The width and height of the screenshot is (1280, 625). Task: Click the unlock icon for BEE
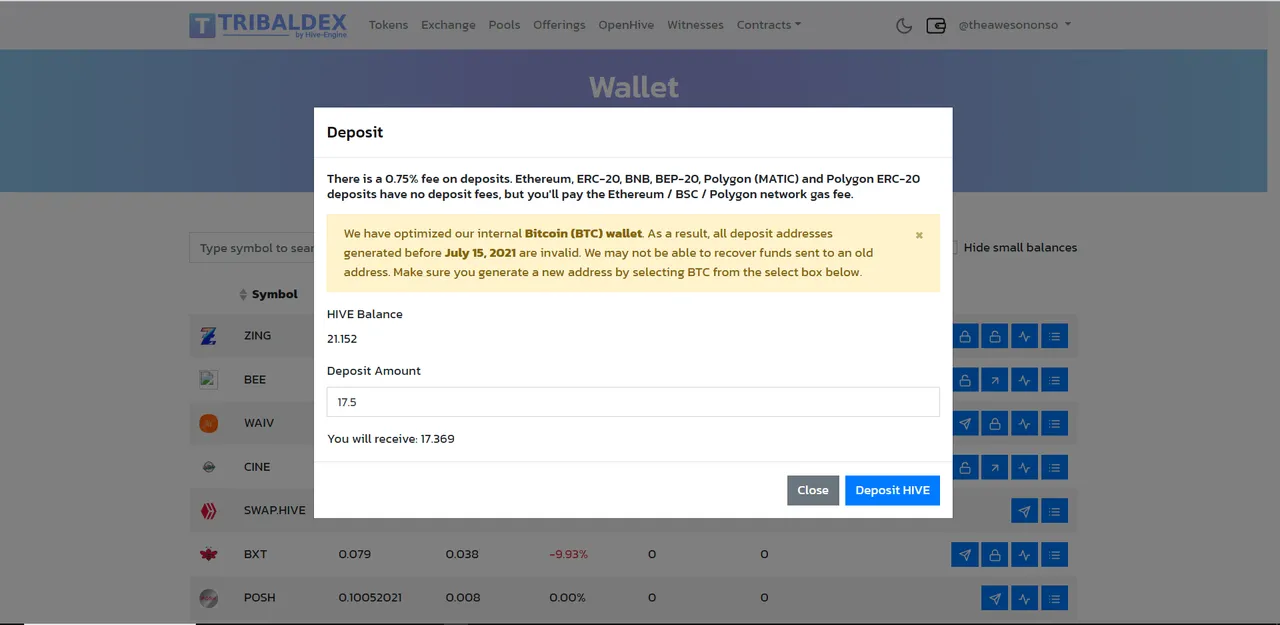coord(965,380)
